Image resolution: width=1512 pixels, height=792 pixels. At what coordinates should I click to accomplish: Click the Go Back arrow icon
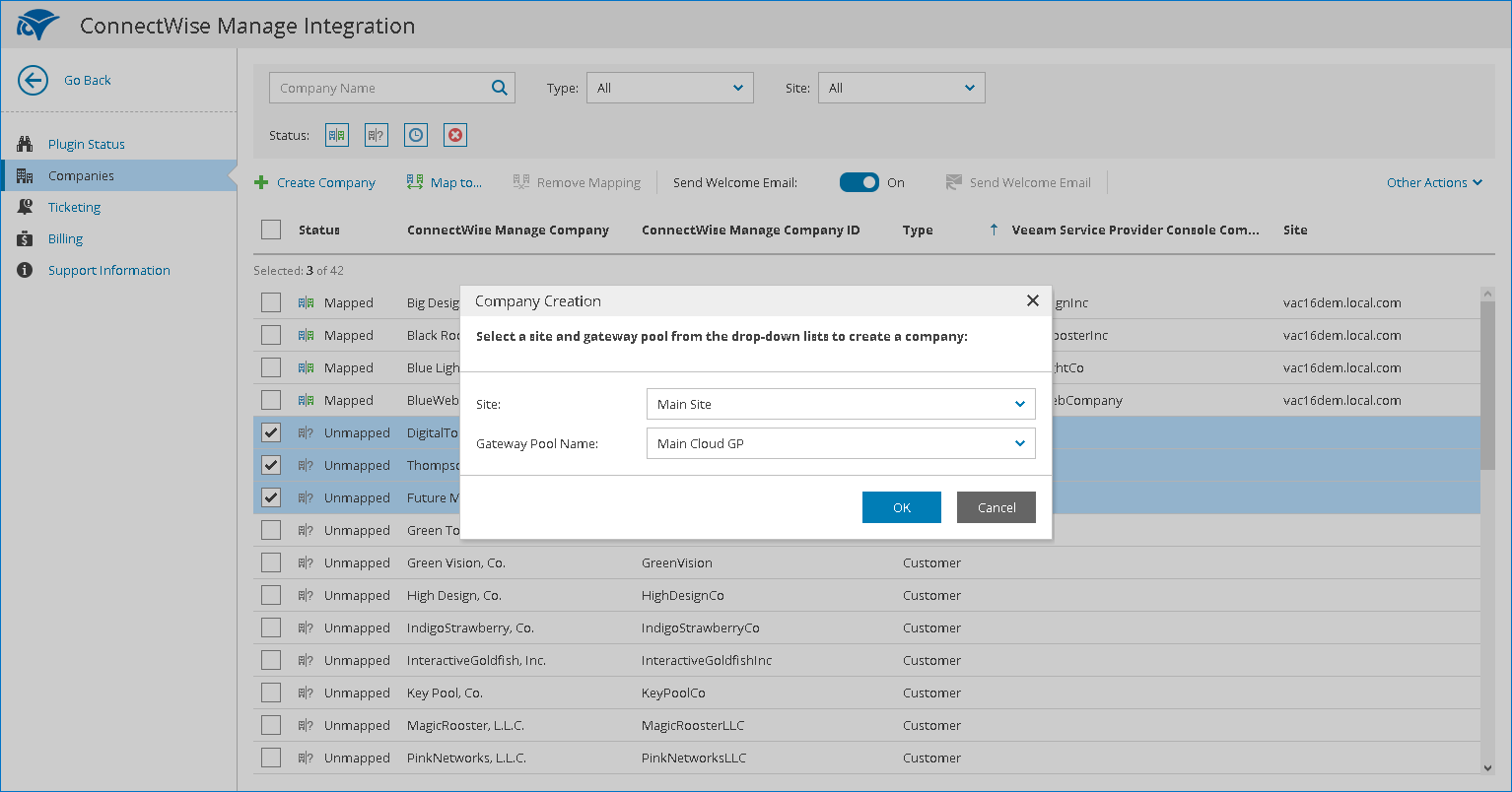(33, 81)
